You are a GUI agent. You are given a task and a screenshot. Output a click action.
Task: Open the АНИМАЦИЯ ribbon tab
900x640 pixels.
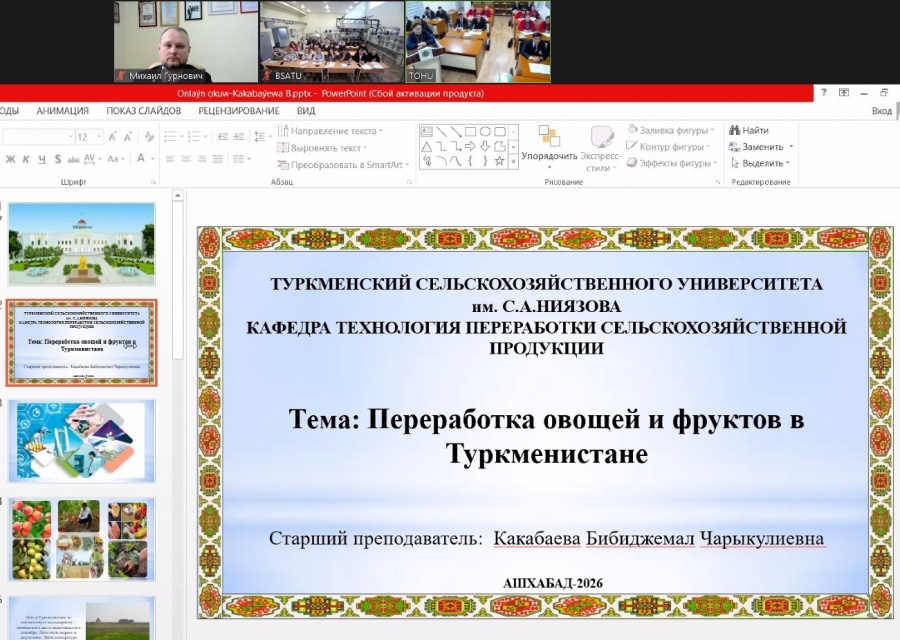point(62,111)
